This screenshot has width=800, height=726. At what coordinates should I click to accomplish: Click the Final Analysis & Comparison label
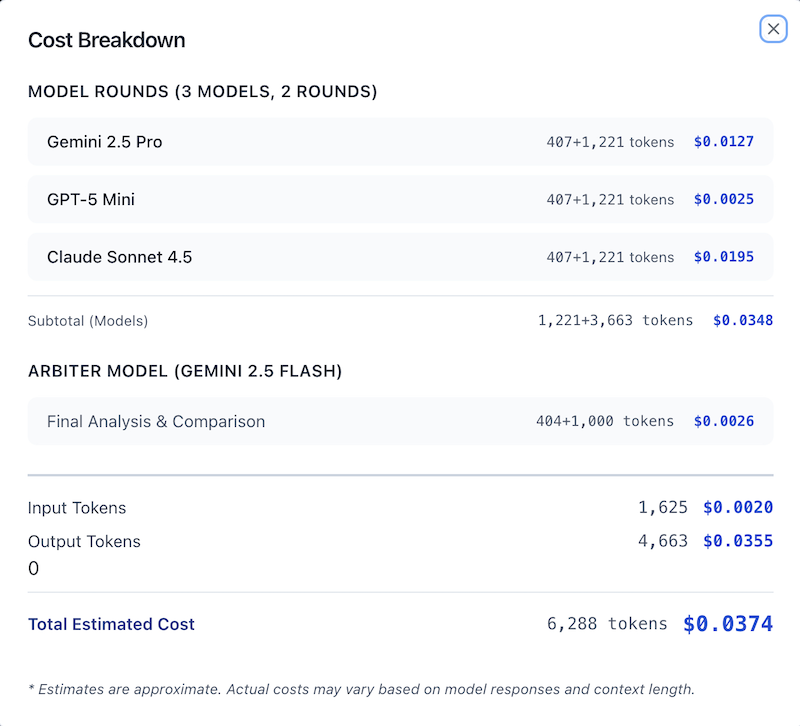[x=156, y=422]
